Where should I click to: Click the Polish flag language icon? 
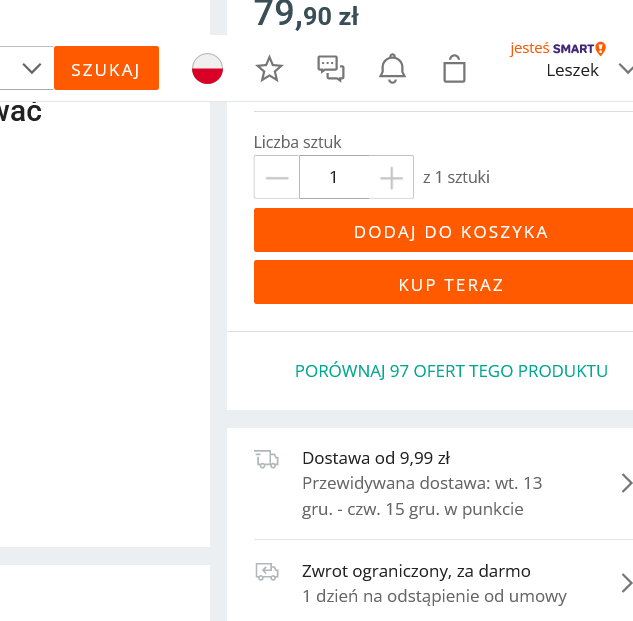point(207,68)
